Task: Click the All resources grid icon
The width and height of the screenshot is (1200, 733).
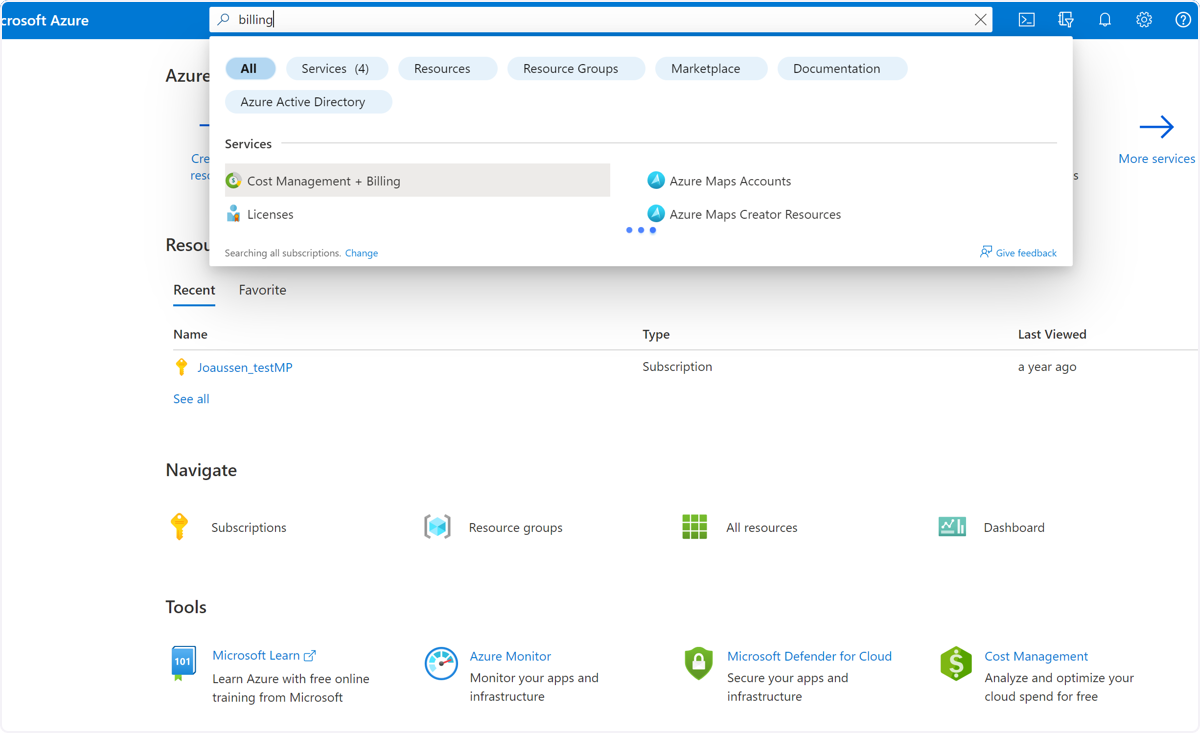Action: tap(694, 526)
